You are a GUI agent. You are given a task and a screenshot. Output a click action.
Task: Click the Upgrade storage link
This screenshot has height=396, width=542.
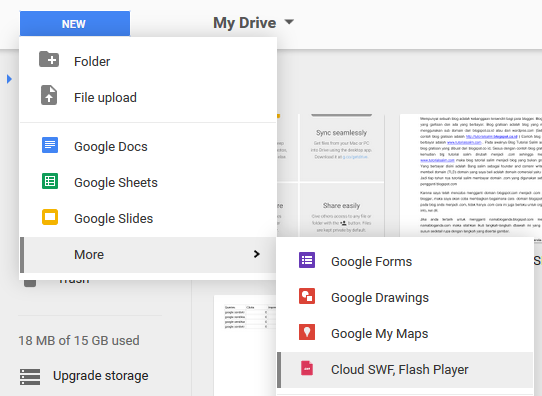click(x=101, y=376)
